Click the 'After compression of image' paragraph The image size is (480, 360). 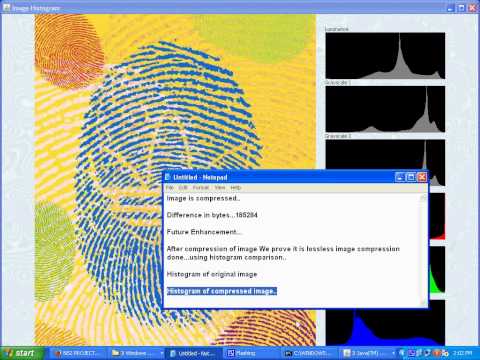point(283,253)
